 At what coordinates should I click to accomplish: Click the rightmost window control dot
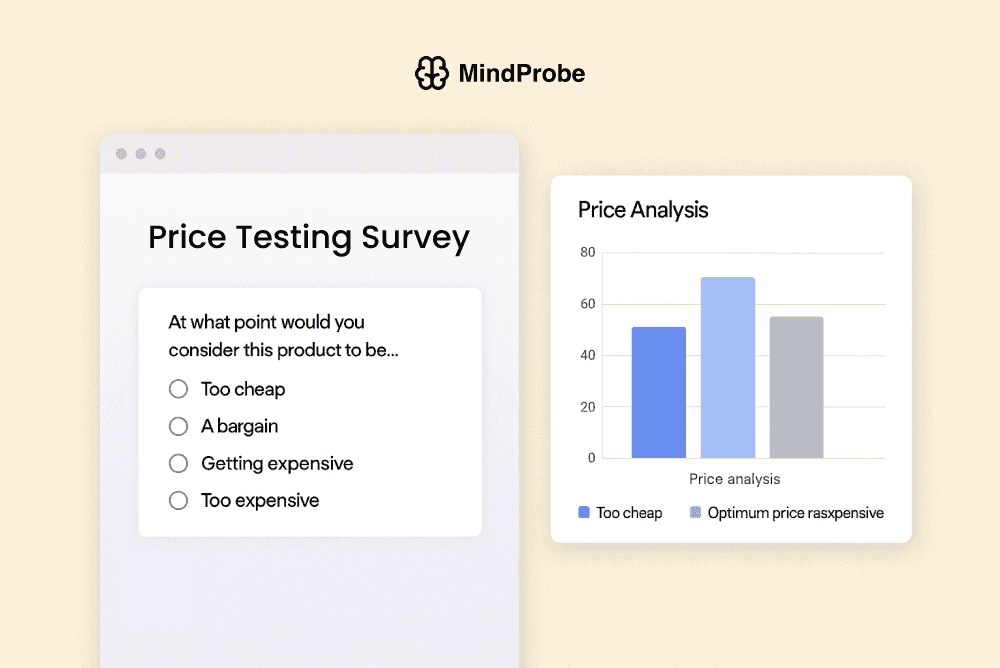pos(158,154)
